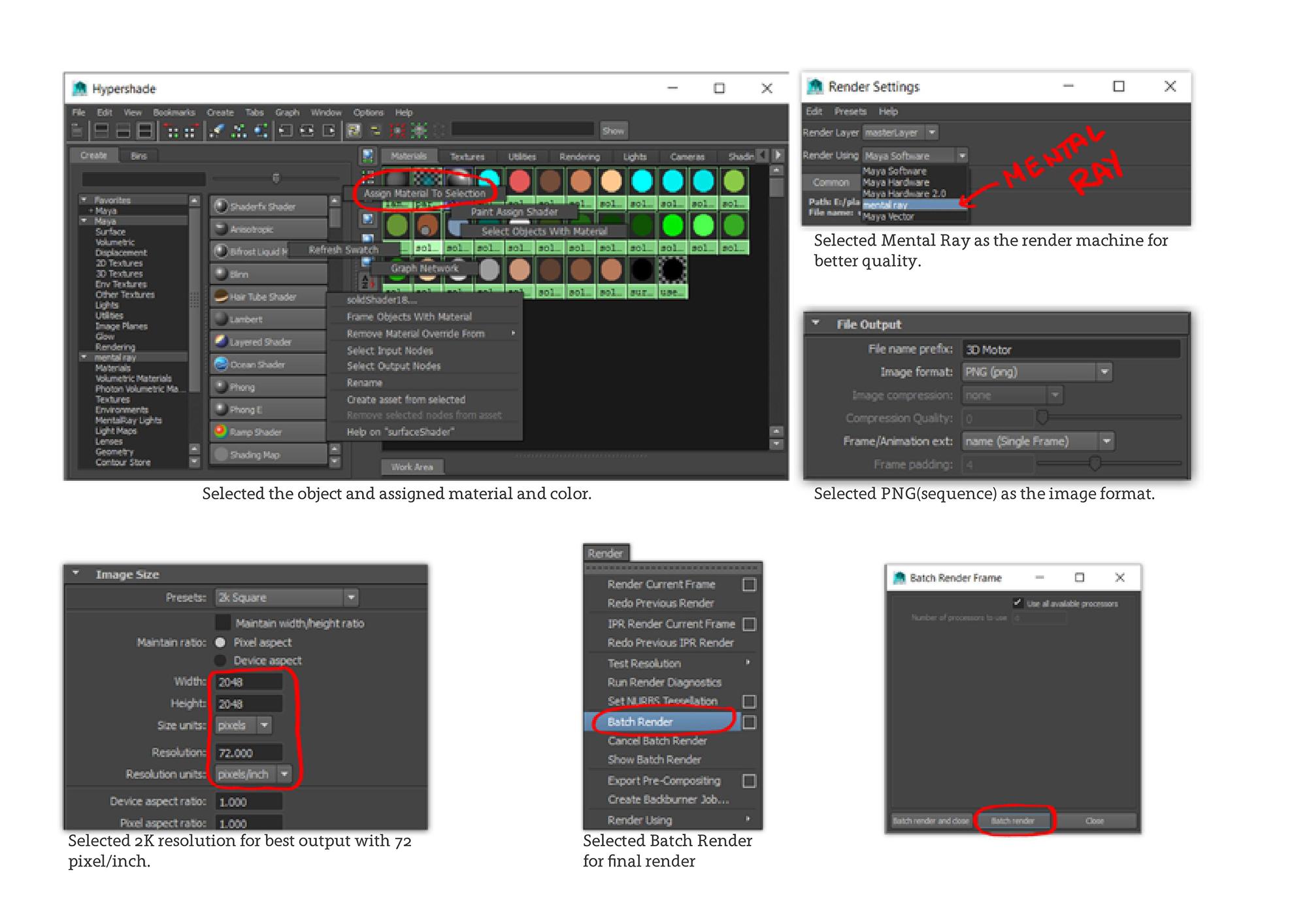Click graph materials on selected objects icon
1307x924 pixels.
[x=261, y=131]
